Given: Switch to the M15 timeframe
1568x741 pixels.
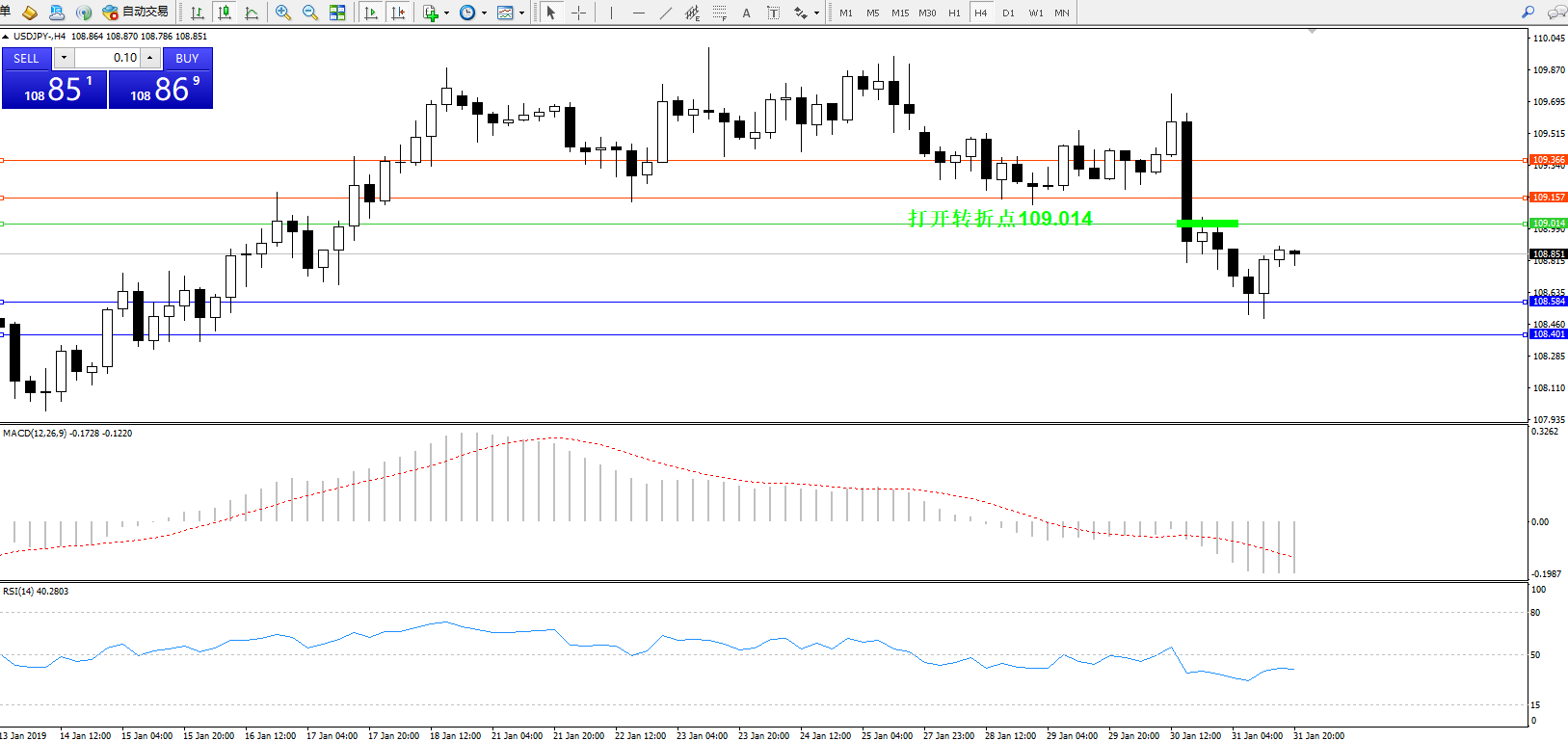Looking at the screenshot, I should [x=900, y=13].
